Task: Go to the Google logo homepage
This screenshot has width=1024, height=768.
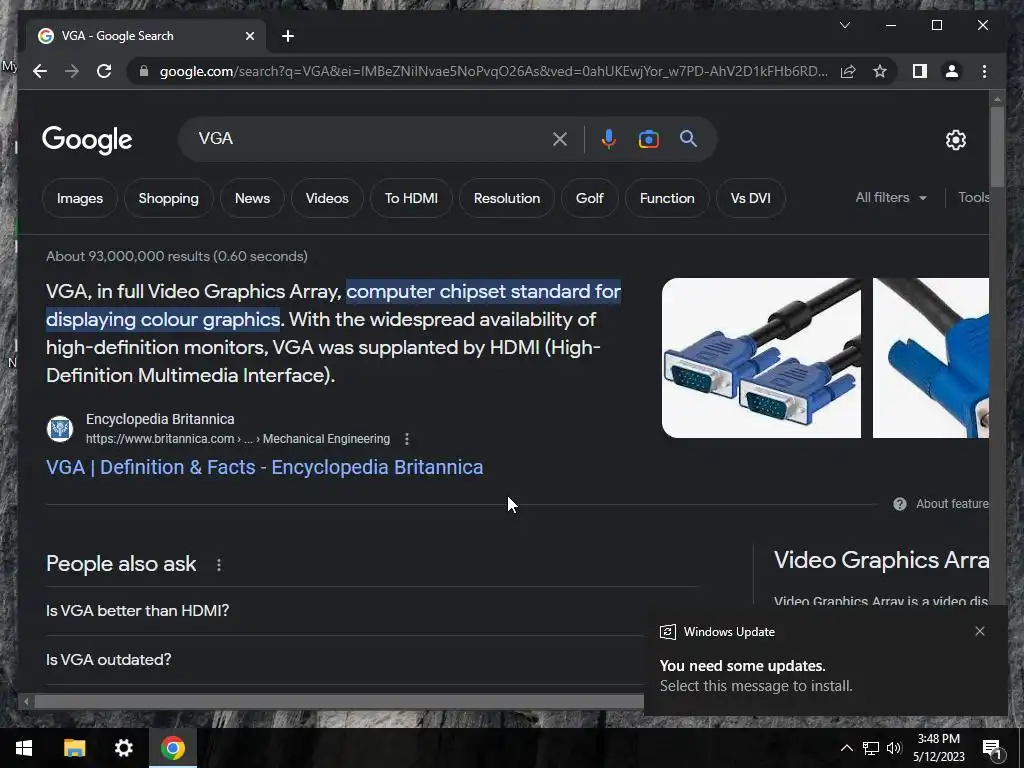Action: pos(87,139)
